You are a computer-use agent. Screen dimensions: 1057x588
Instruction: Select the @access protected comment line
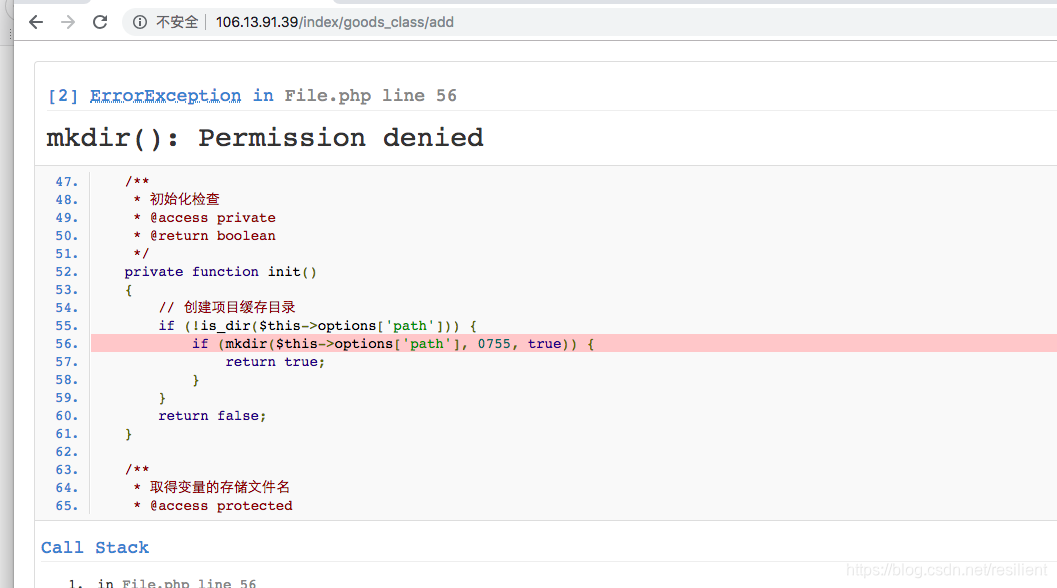pyautogui.click(x=213, y=506)
